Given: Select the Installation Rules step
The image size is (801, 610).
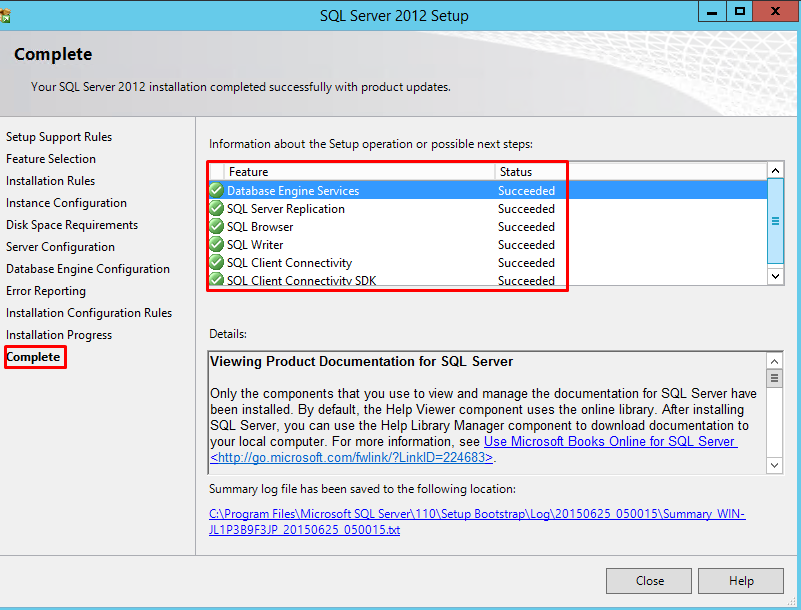Looking at the screenshot, I should click(50, 181).
